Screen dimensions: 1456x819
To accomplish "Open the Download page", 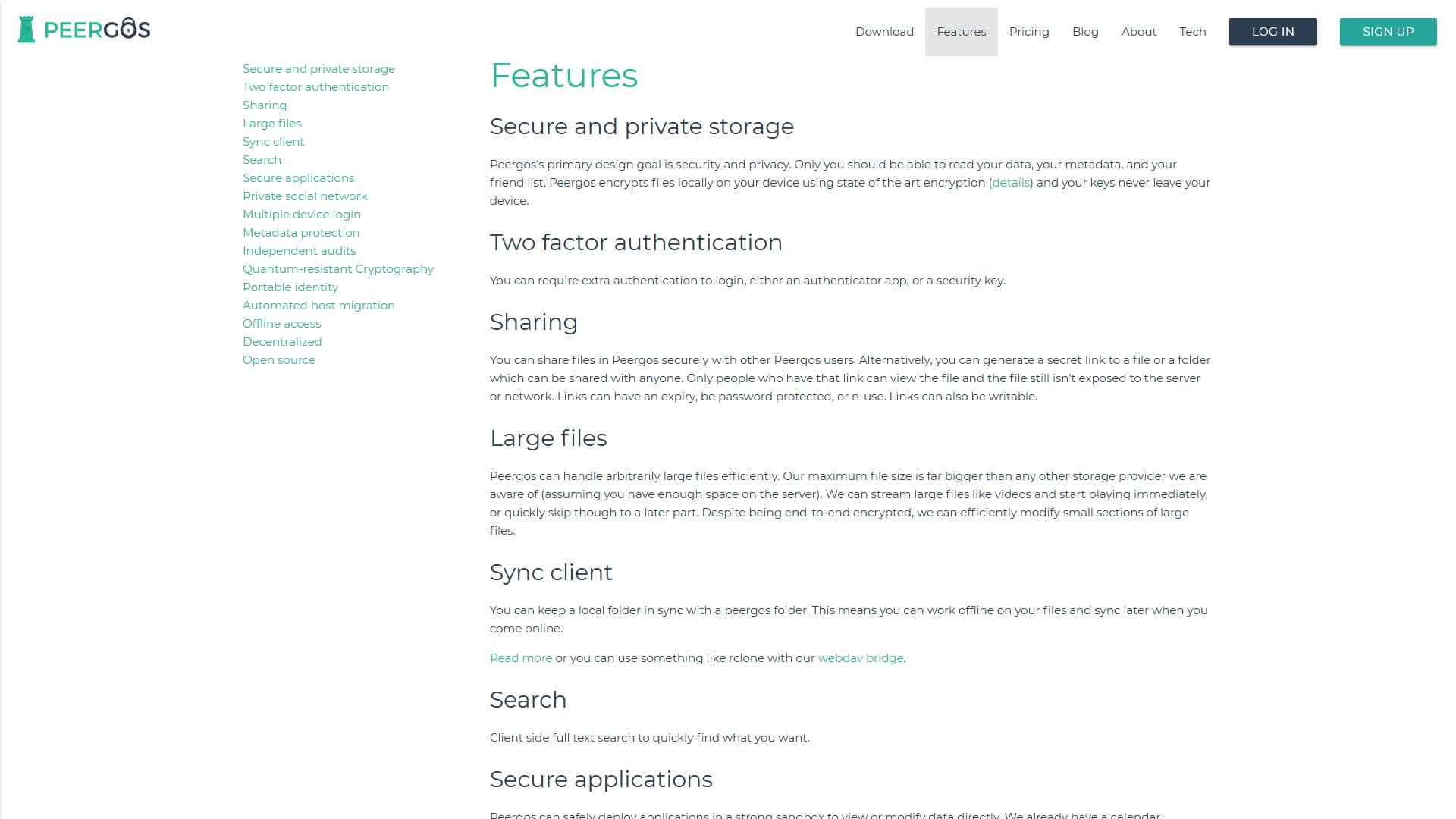I will [884, 32].
